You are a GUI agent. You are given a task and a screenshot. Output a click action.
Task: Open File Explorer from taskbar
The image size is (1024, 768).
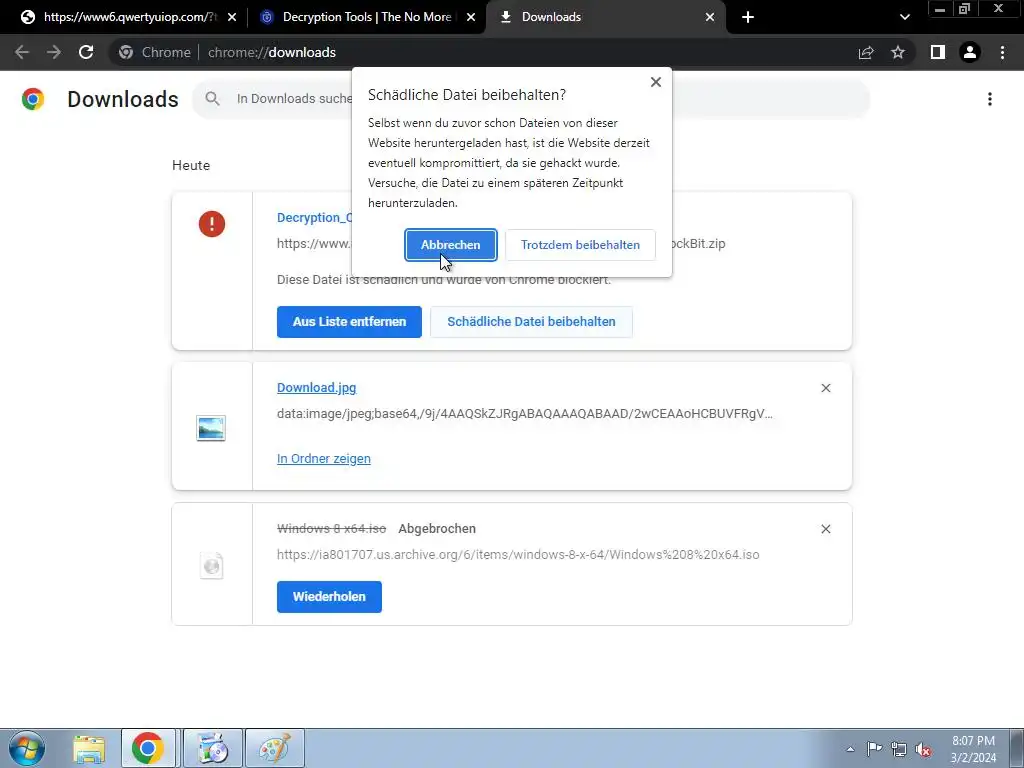click(89, 748)
